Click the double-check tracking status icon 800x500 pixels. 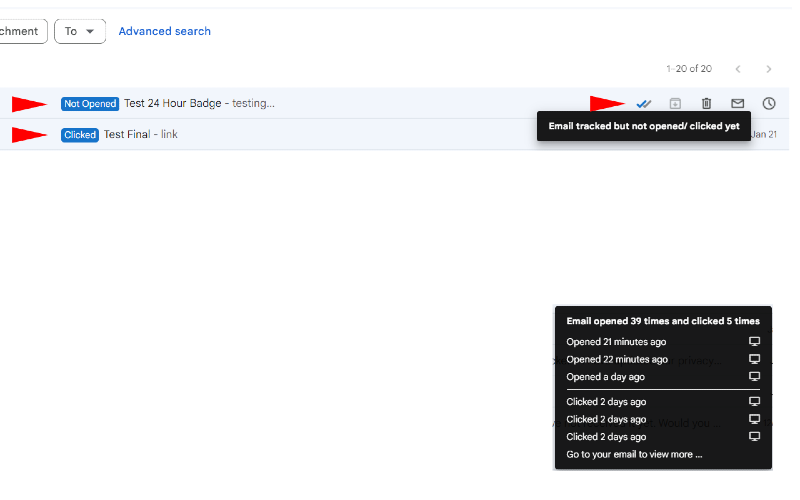pos(643,104)
